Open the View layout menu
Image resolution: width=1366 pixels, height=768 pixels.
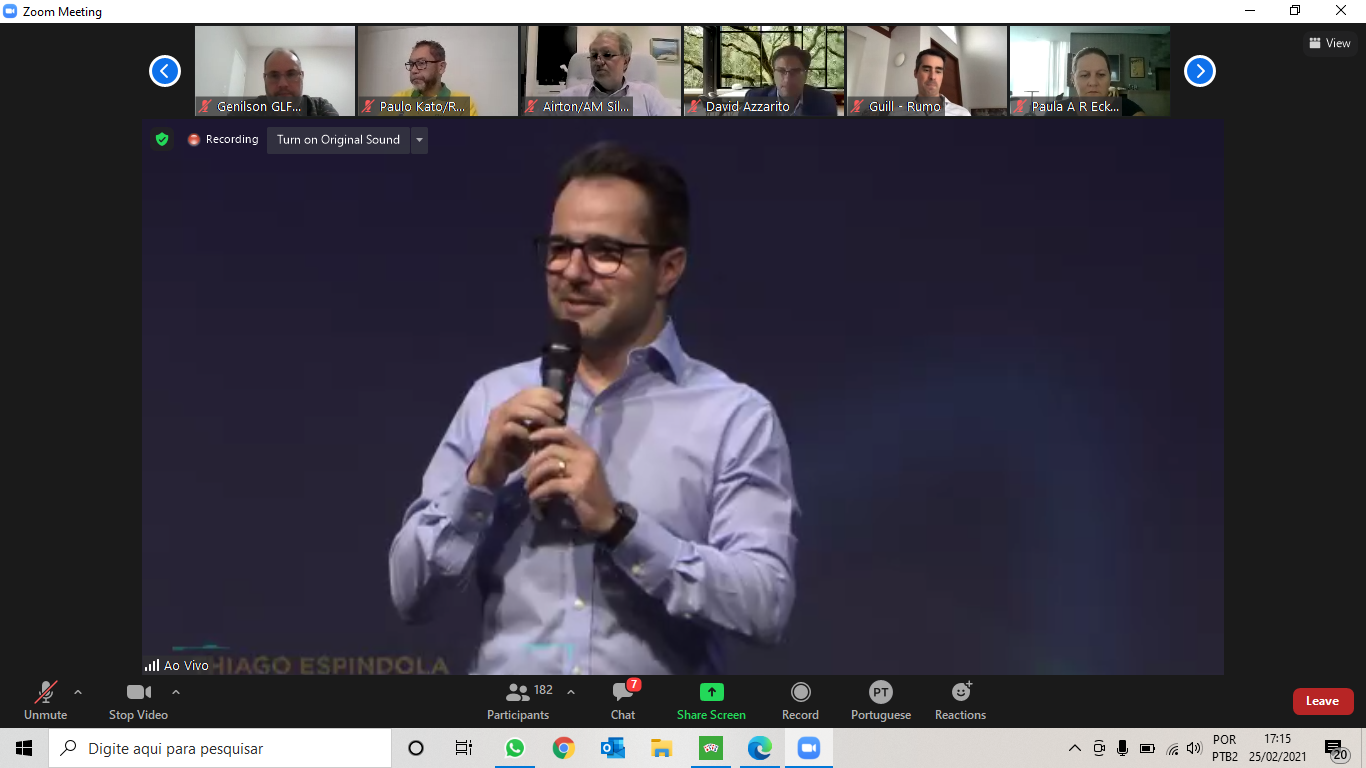pos(1329,43)
